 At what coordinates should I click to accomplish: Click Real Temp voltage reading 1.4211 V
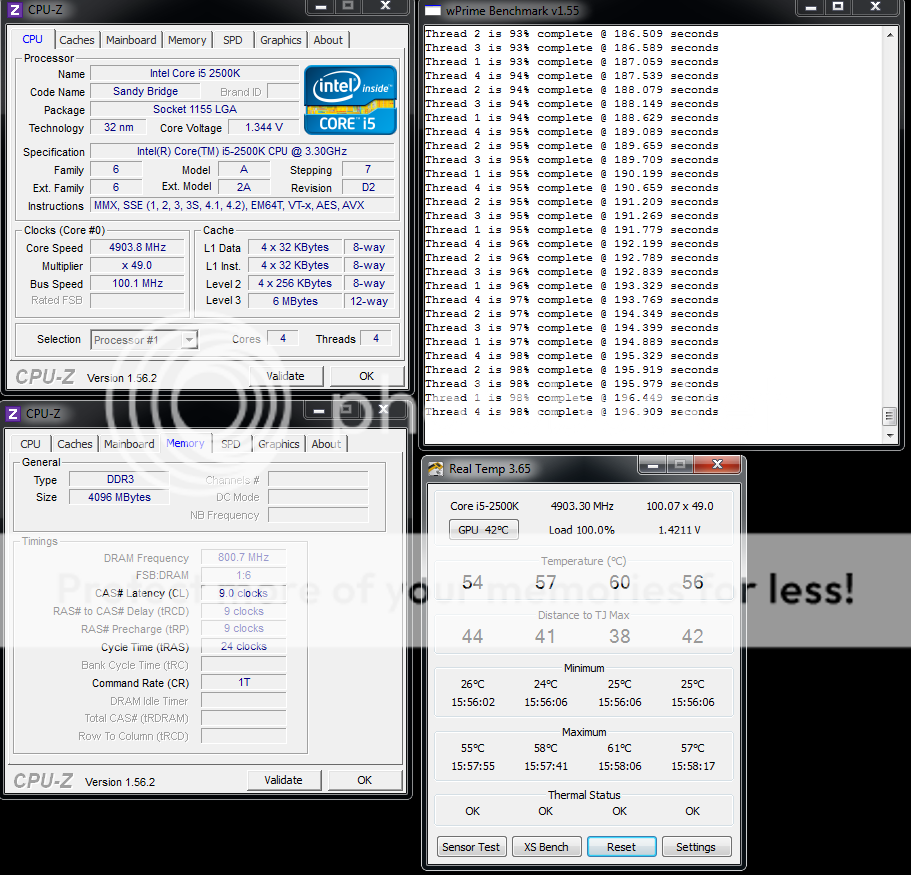point(679,530)
